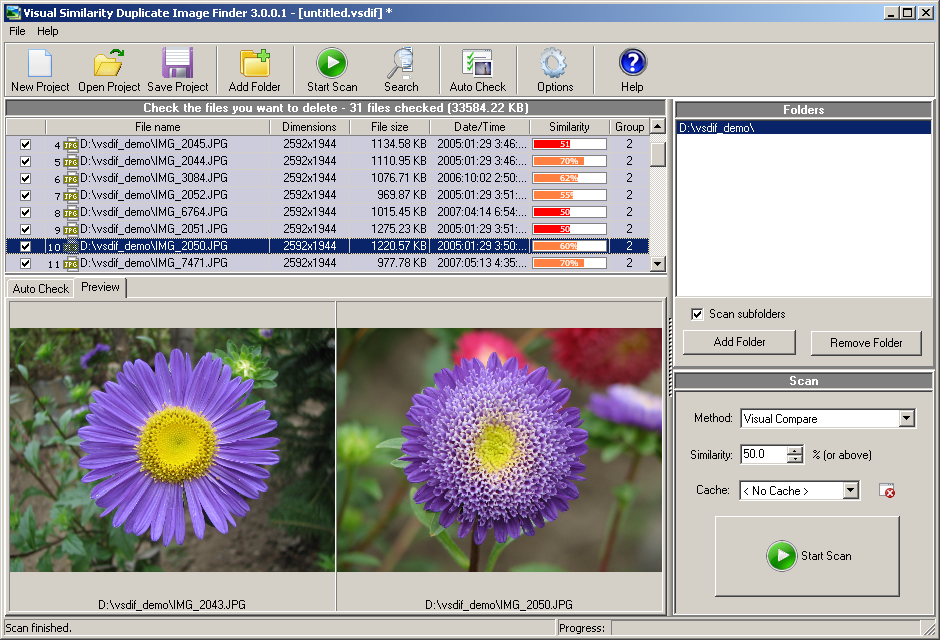
Task: Click the clear cache icon beside Cache dropdown
Action: [886, 491]
